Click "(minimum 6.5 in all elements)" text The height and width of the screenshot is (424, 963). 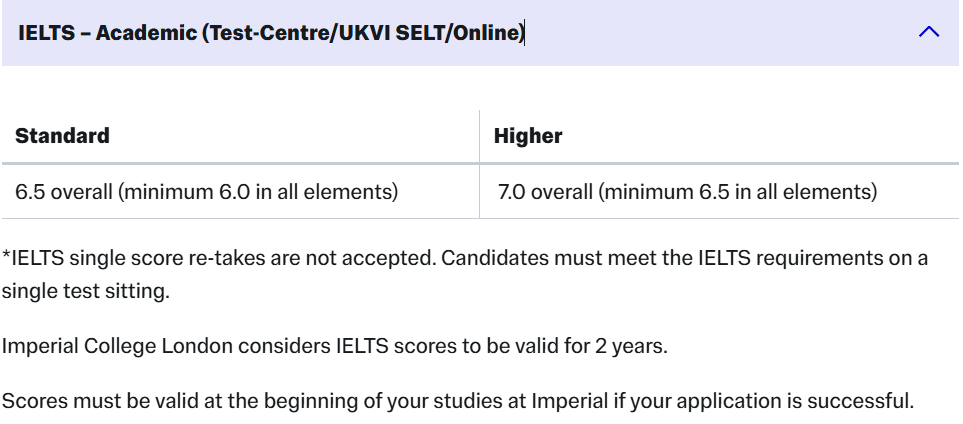point(738,191)
